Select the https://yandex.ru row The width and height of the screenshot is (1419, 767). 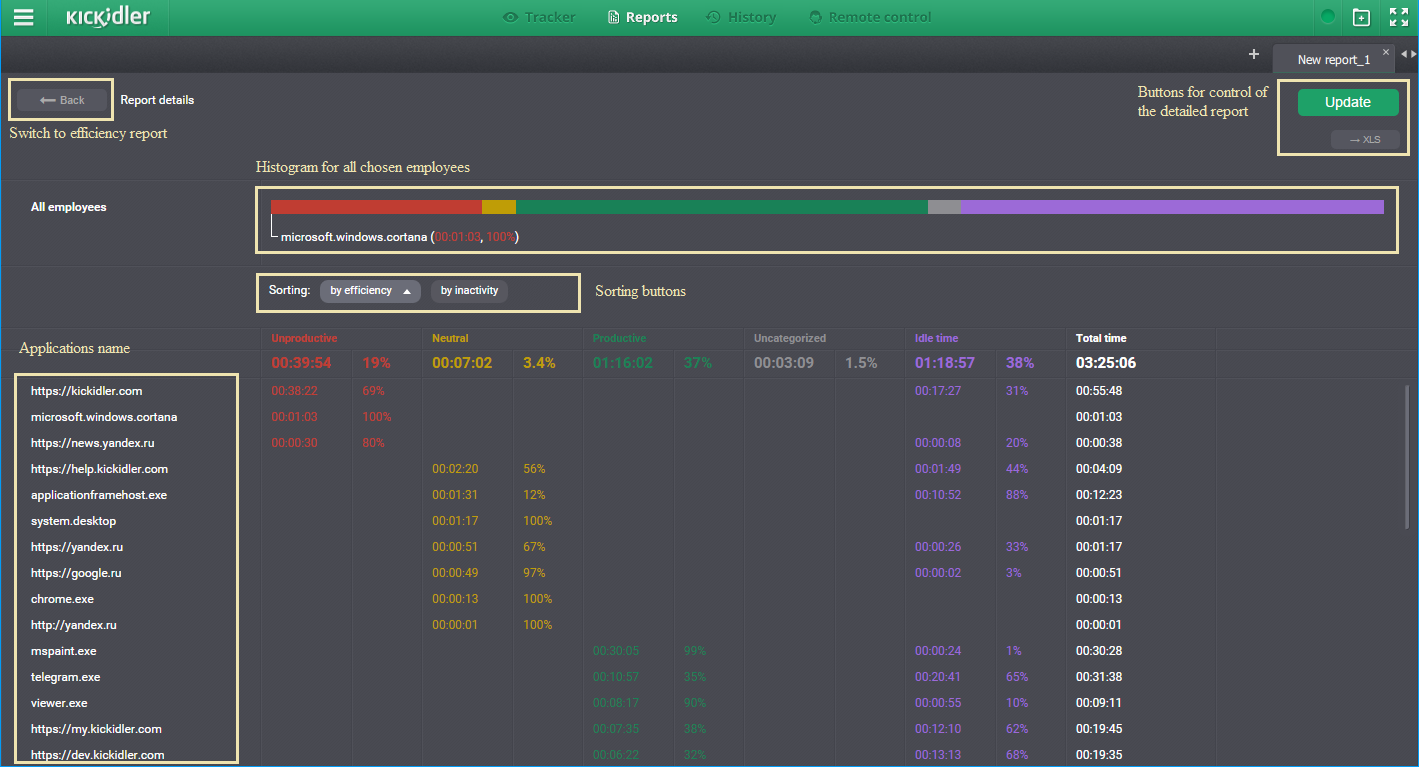[x=77, y=547]
